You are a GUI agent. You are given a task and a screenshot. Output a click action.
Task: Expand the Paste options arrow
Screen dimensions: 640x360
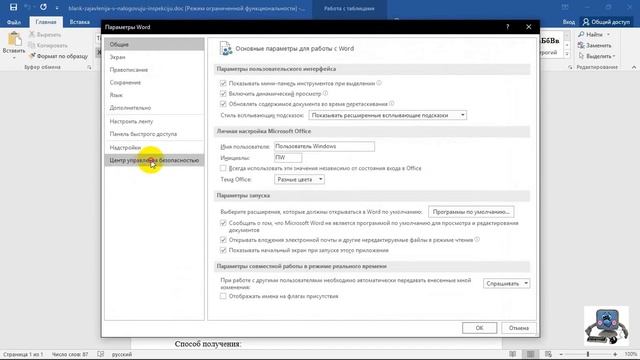[14, 58]
